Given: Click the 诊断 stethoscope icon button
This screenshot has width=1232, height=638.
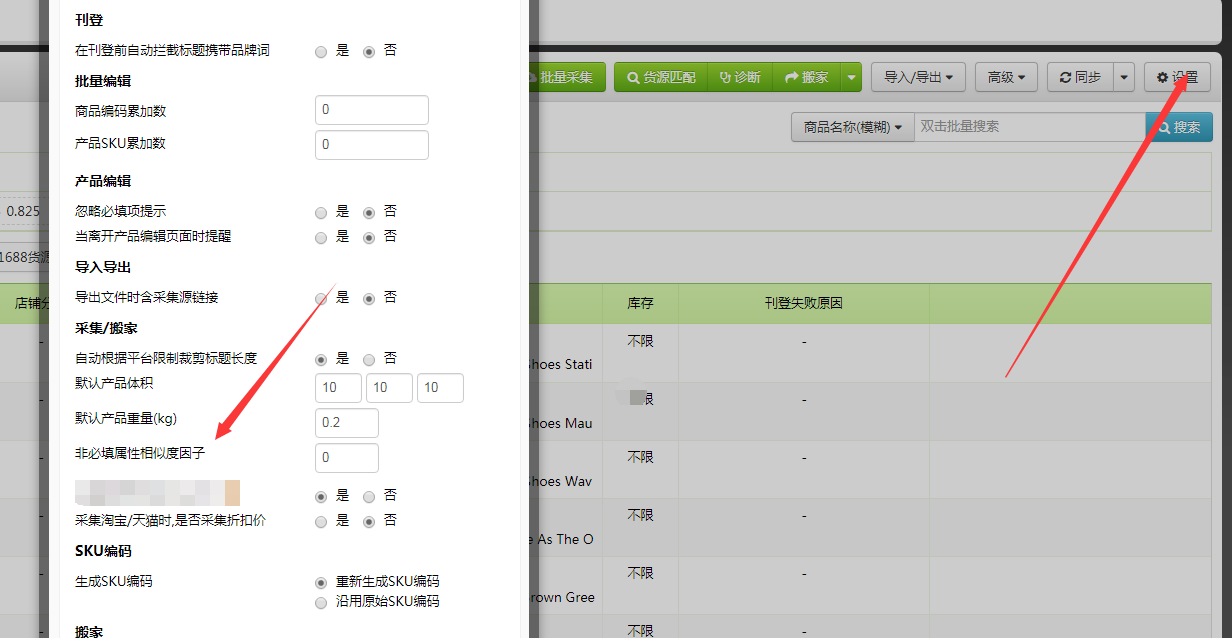Looking at the screenshot, I should click(739, 77).
